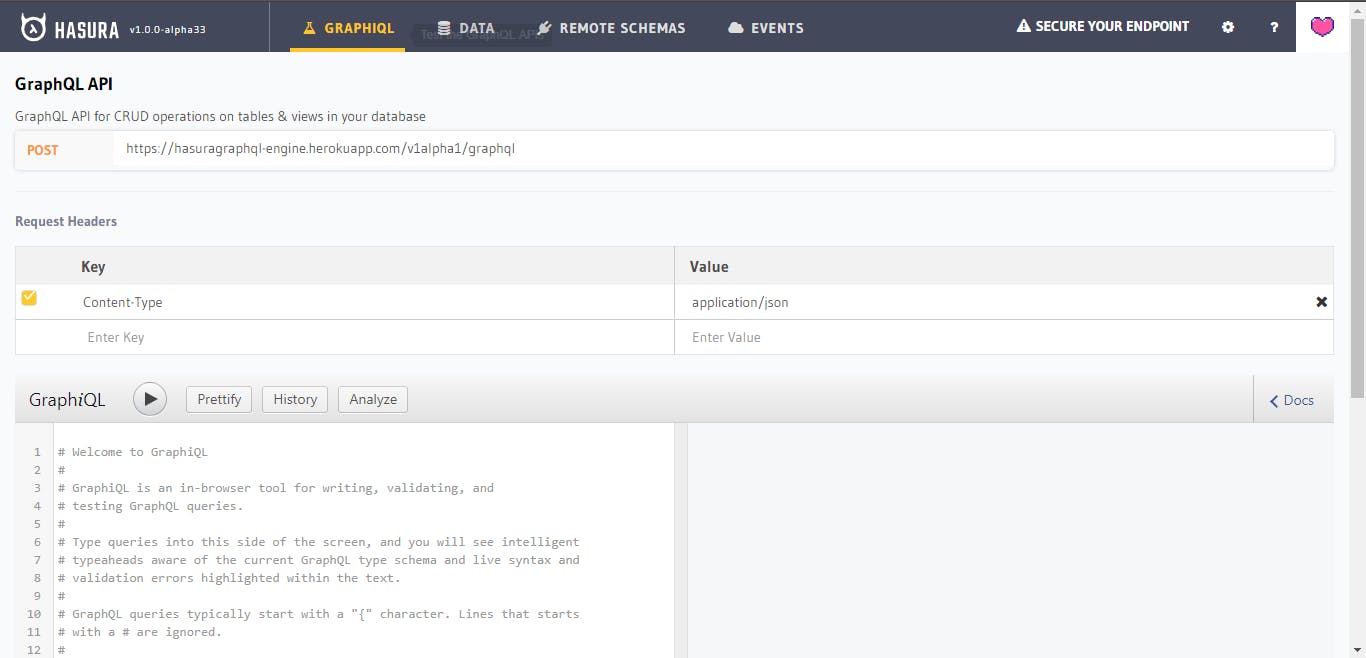This screenshot has height=658, width=1366.
Task: Click the flask icon beside GRAPHIQL
Action: pyautogui.click(x=310, y=29)
